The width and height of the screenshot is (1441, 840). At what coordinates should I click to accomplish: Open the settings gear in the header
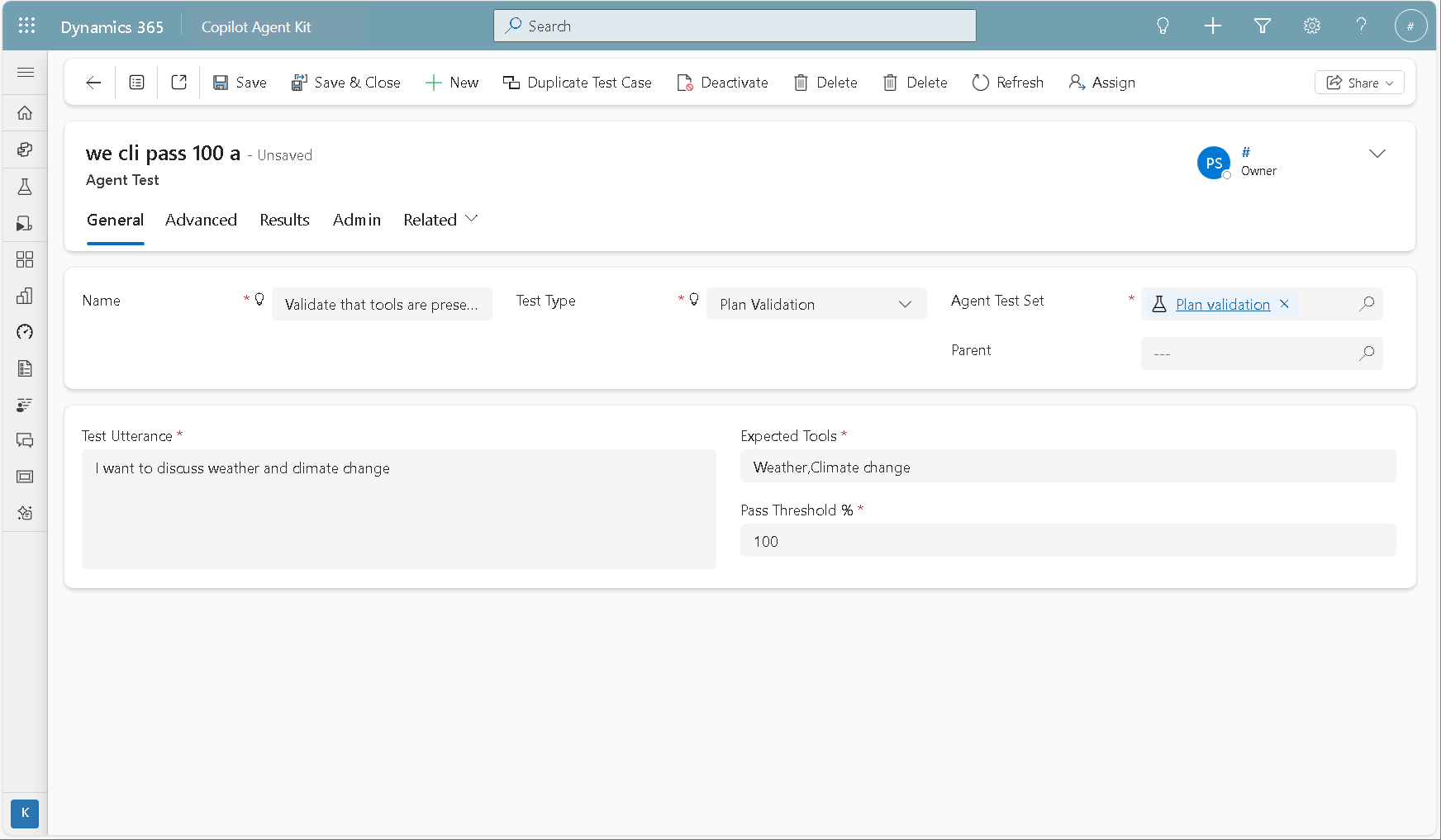click(1311, 26)
